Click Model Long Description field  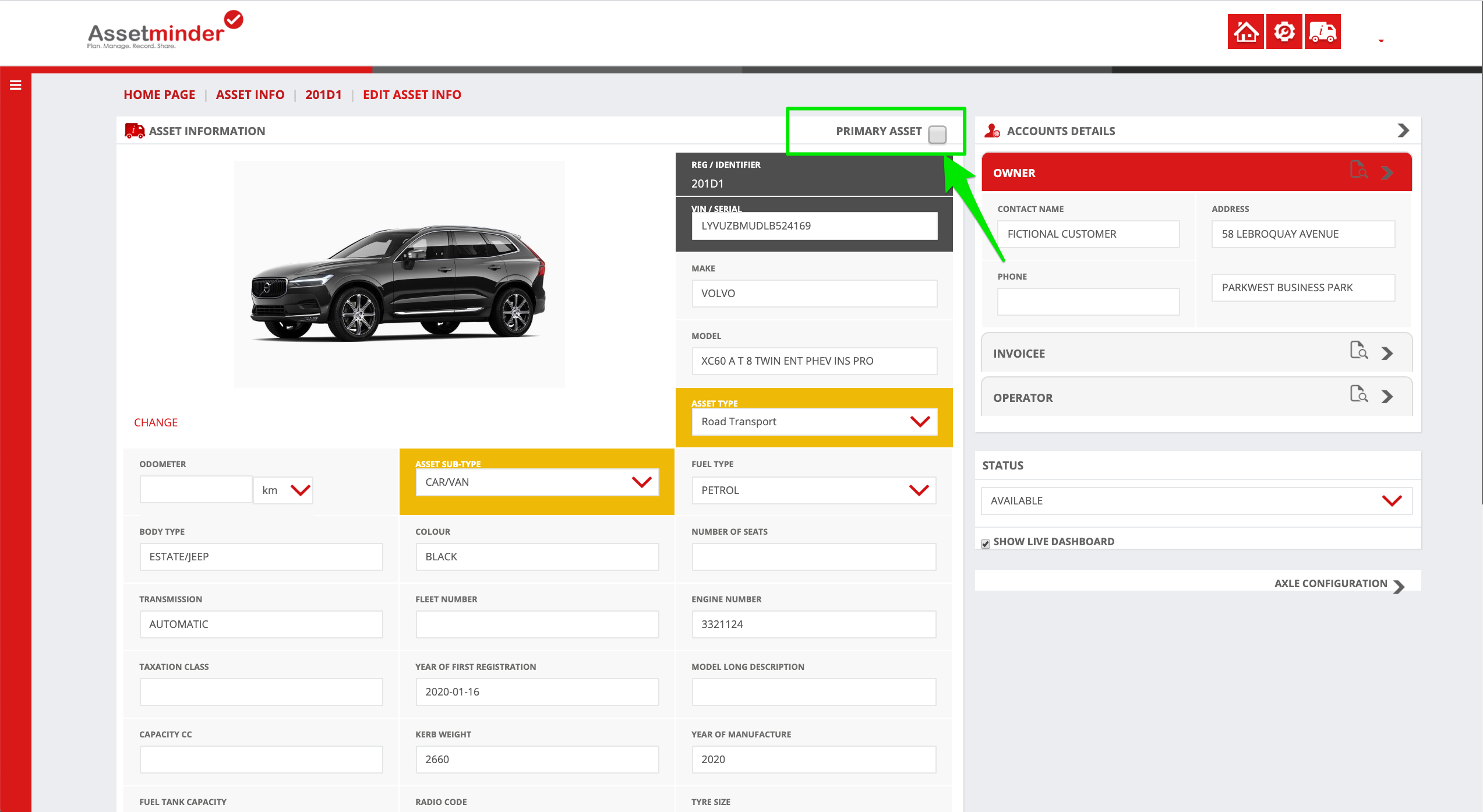tap(814, 692)
